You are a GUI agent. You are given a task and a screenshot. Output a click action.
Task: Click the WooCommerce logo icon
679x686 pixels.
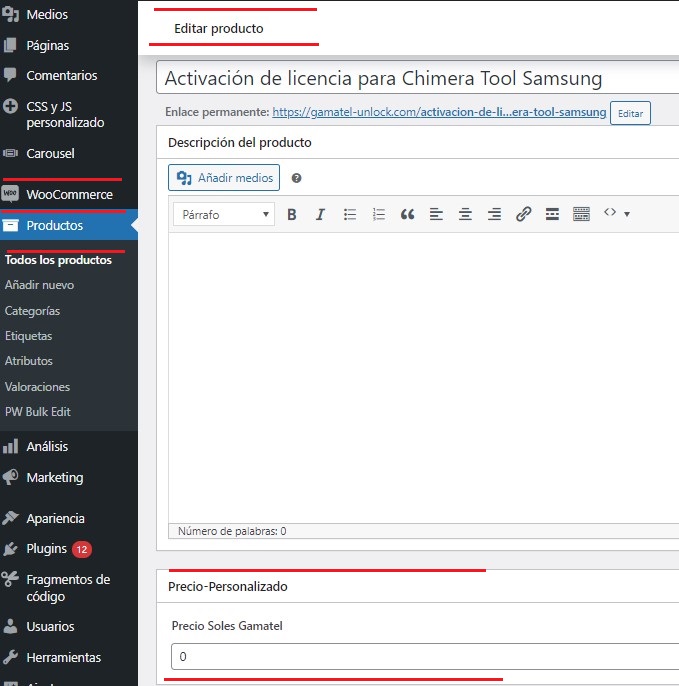10,193
